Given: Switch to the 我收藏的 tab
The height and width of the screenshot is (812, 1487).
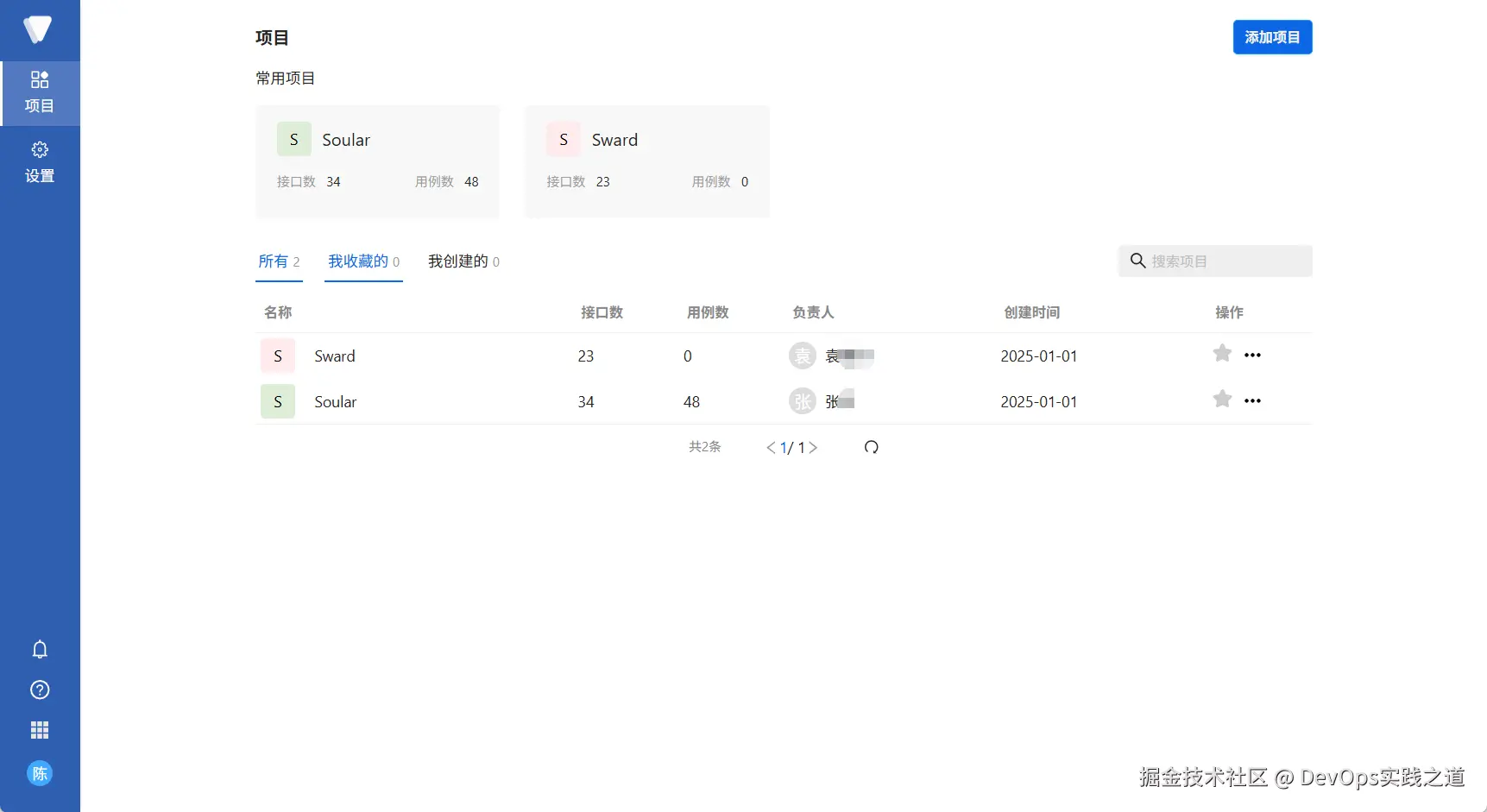Looking at the screenshot, I should coord(364,261).
